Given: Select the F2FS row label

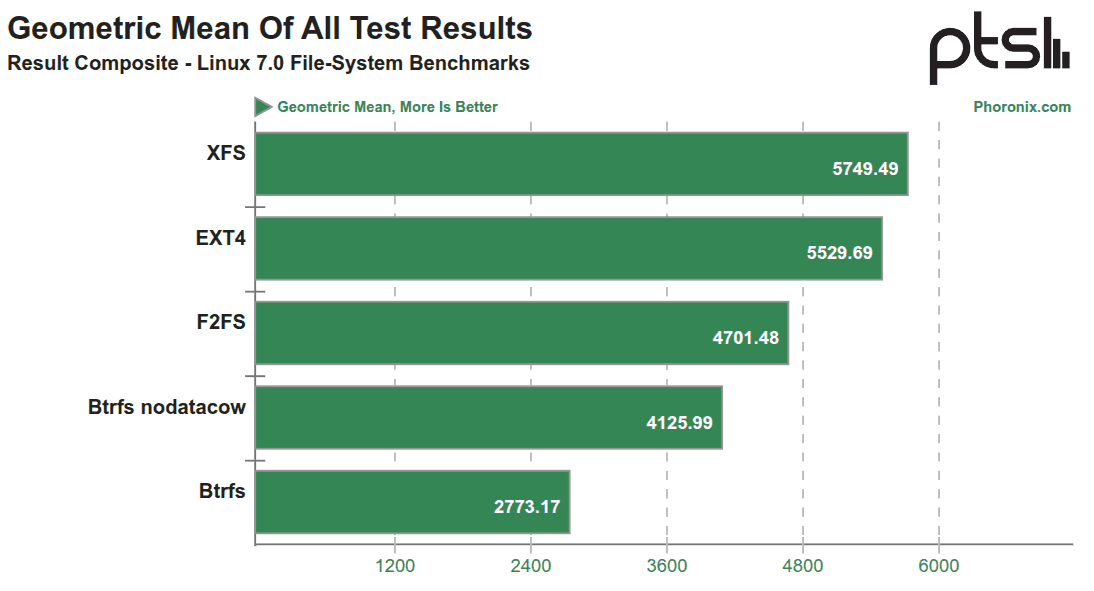Looking at the screenshot, I should (220, 322).
